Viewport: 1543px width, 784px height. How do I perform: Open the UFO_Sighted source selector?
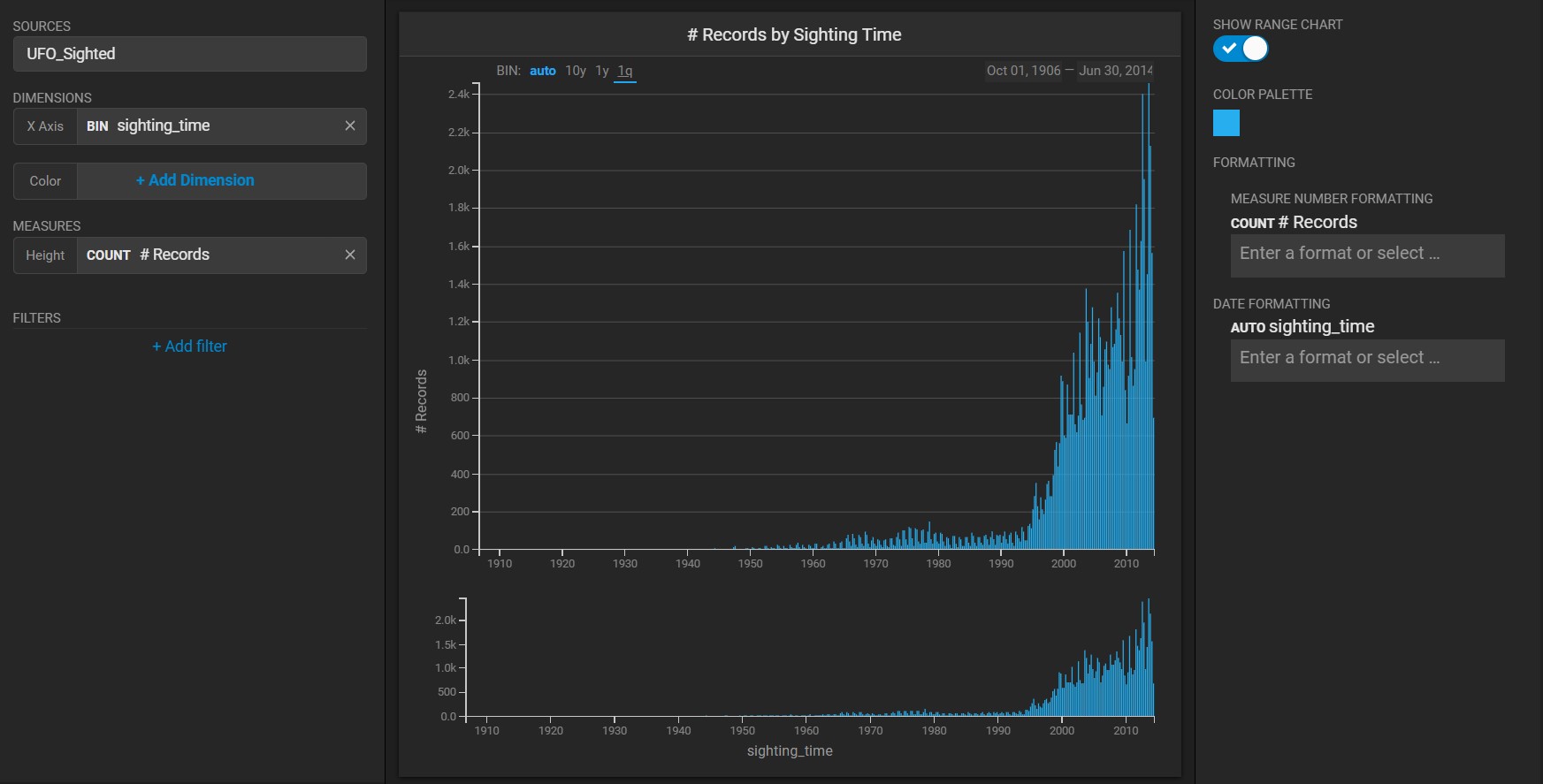pyautogui.click(x=189, y=54)
